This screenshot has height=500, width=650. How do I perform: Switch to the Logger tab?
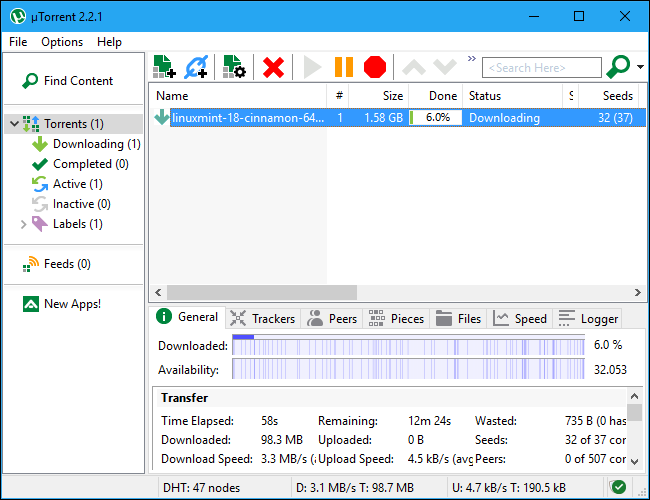click(x=588, y=318)
